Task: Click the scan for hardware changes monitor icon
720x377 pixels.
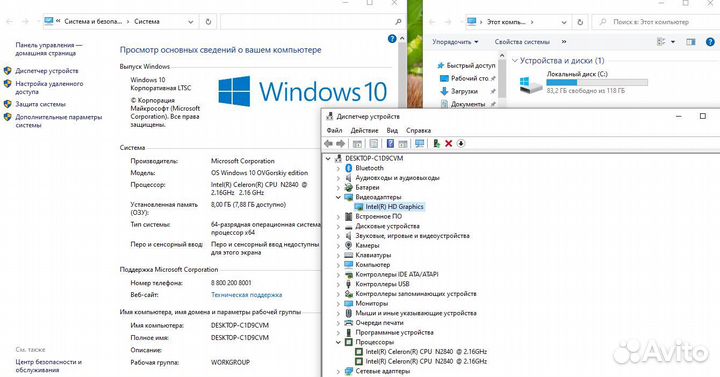Action: coord(419,144)
